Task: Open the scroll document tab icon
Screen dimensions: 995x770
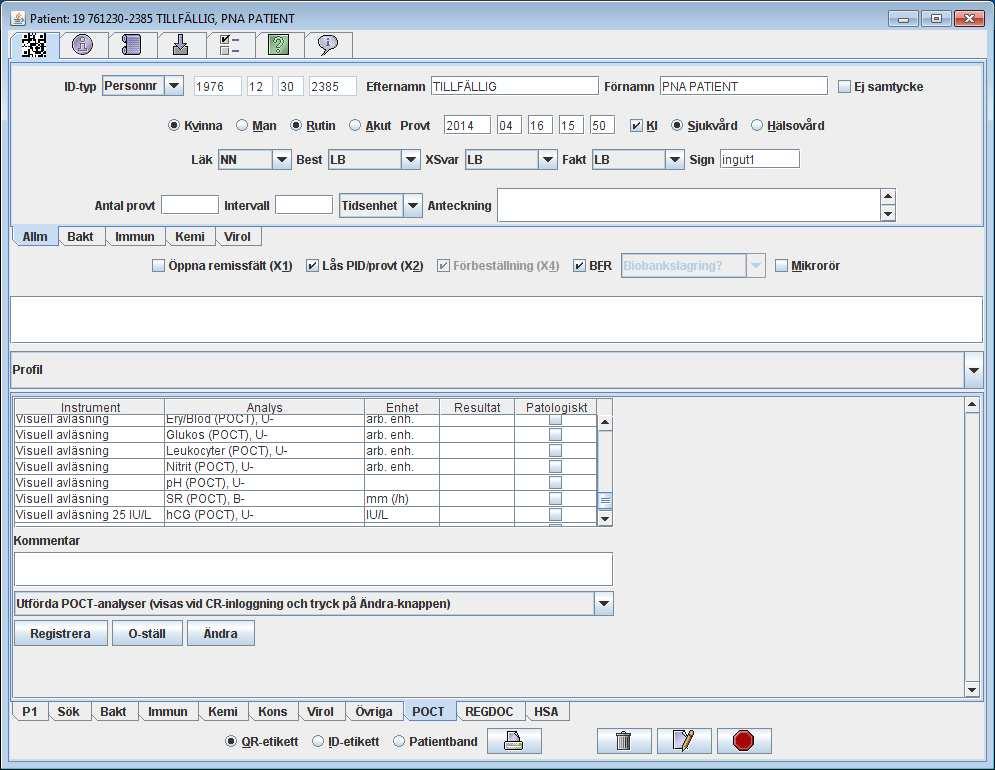Action: pos(131,45)
